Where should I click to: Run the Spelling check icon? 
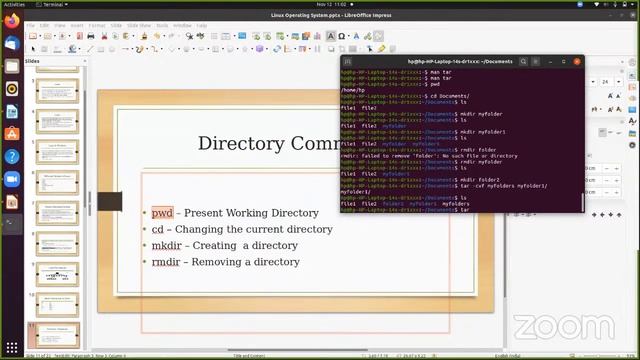(x=200, y=36)
